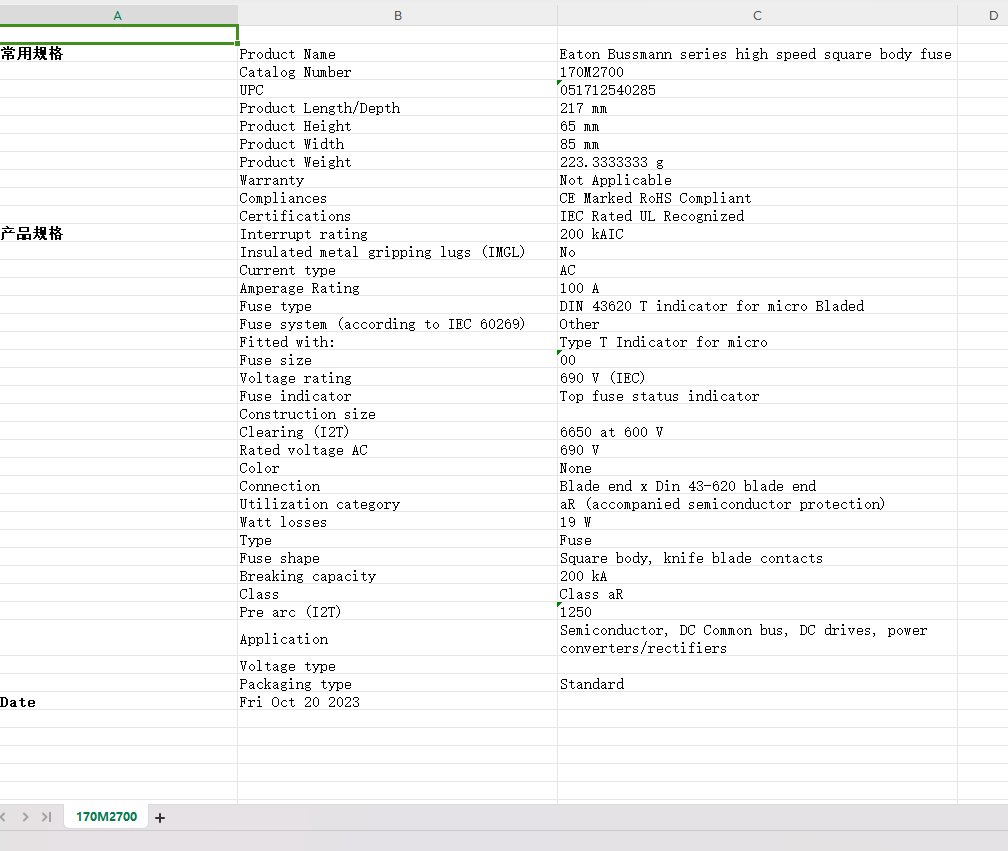Select 'Semiconductor, DC Common bus' cell
This screenshot has height=851, width=1008.
(x=757, y=638)
